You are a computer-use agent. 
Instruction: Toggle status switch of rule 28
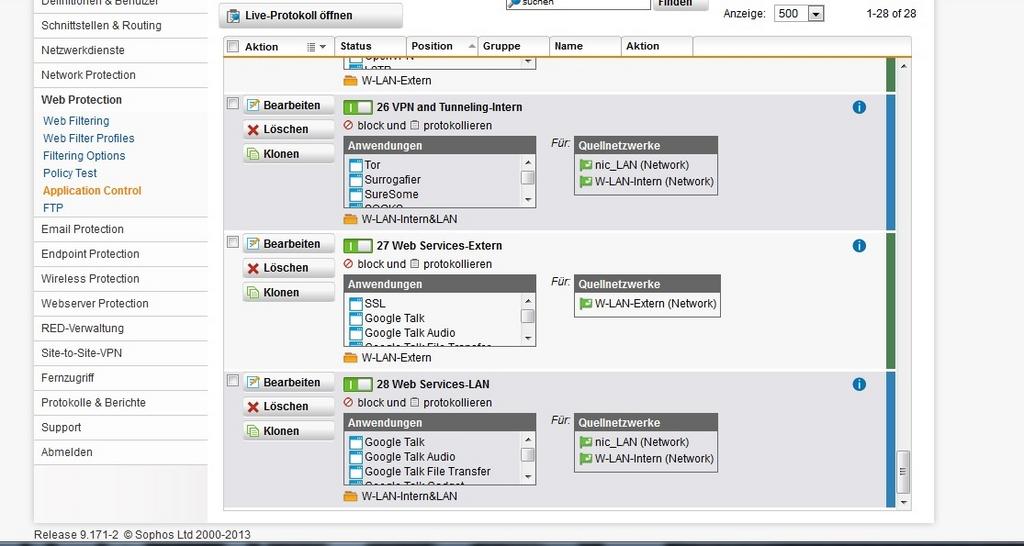pos(358,384)
